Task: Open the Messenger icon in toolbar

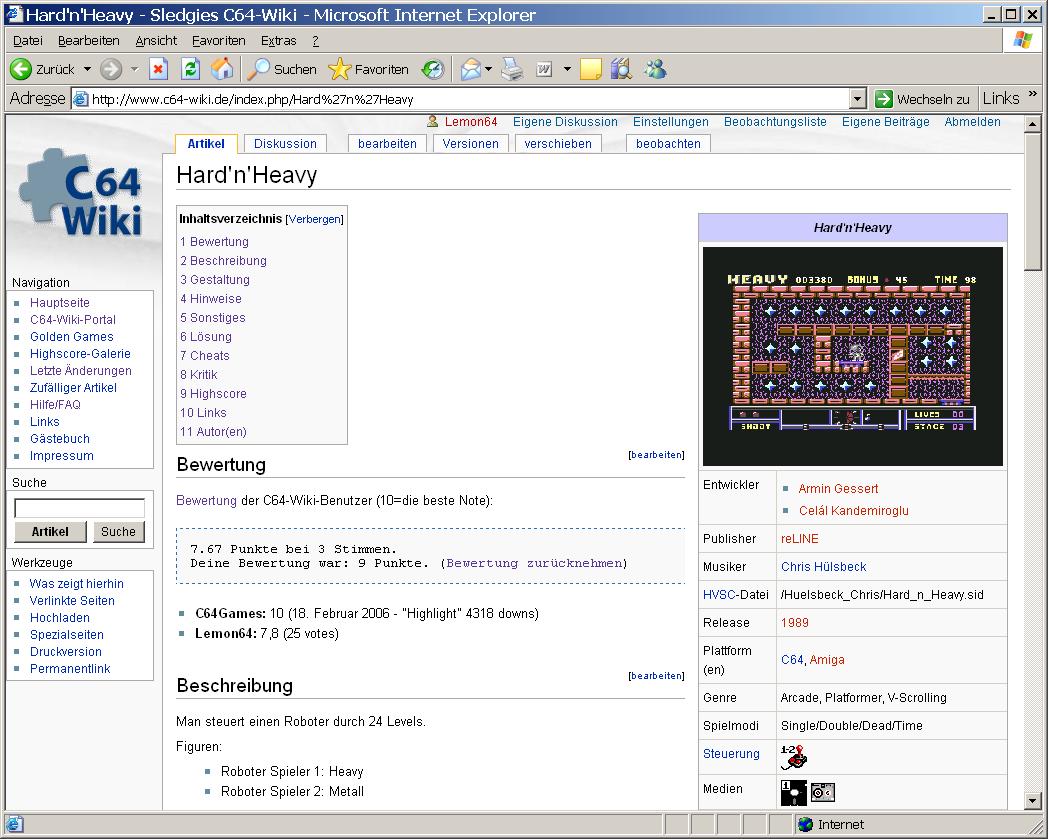Action: coord(655,69)
